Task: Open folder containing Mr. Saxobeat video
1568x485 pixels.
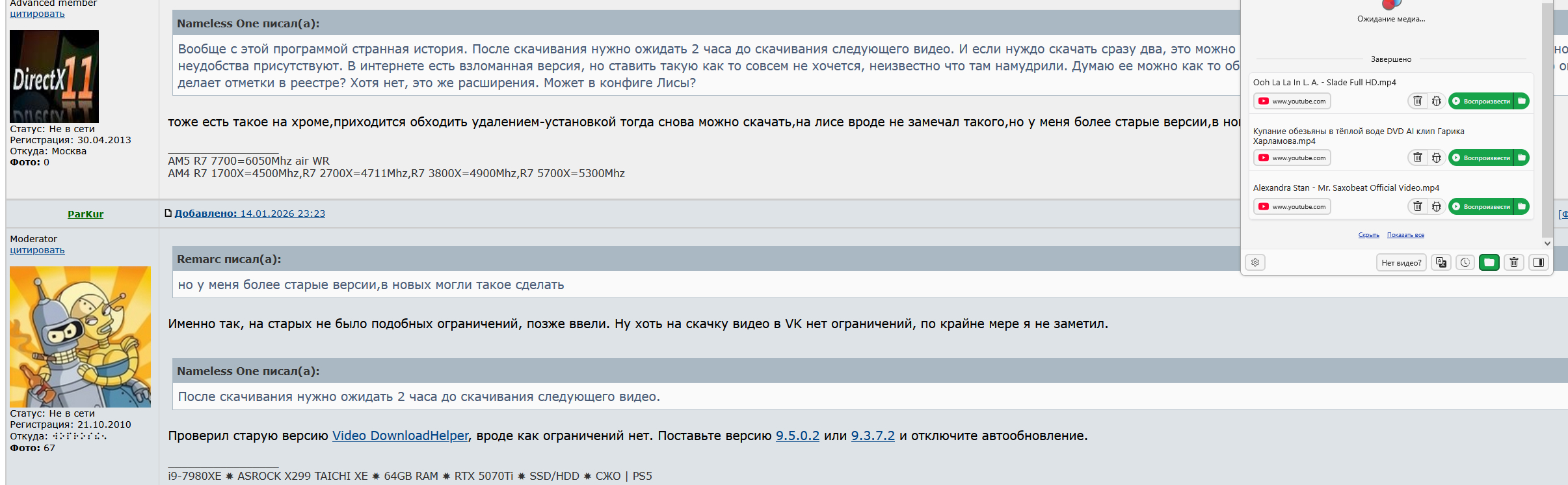Action: pos(1521,206)
